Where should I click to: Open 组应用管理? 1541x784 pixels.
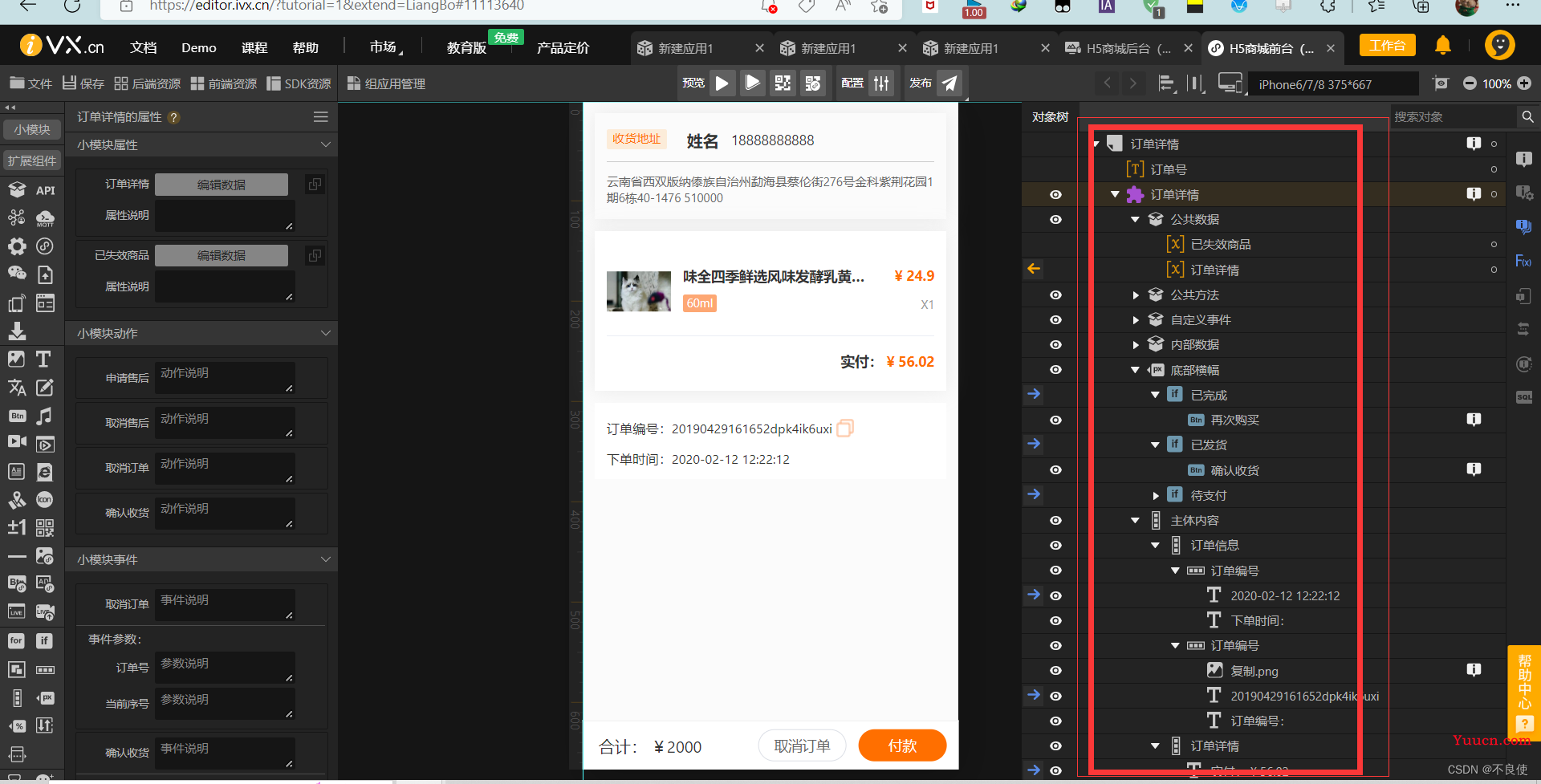[x=386, y=83]
